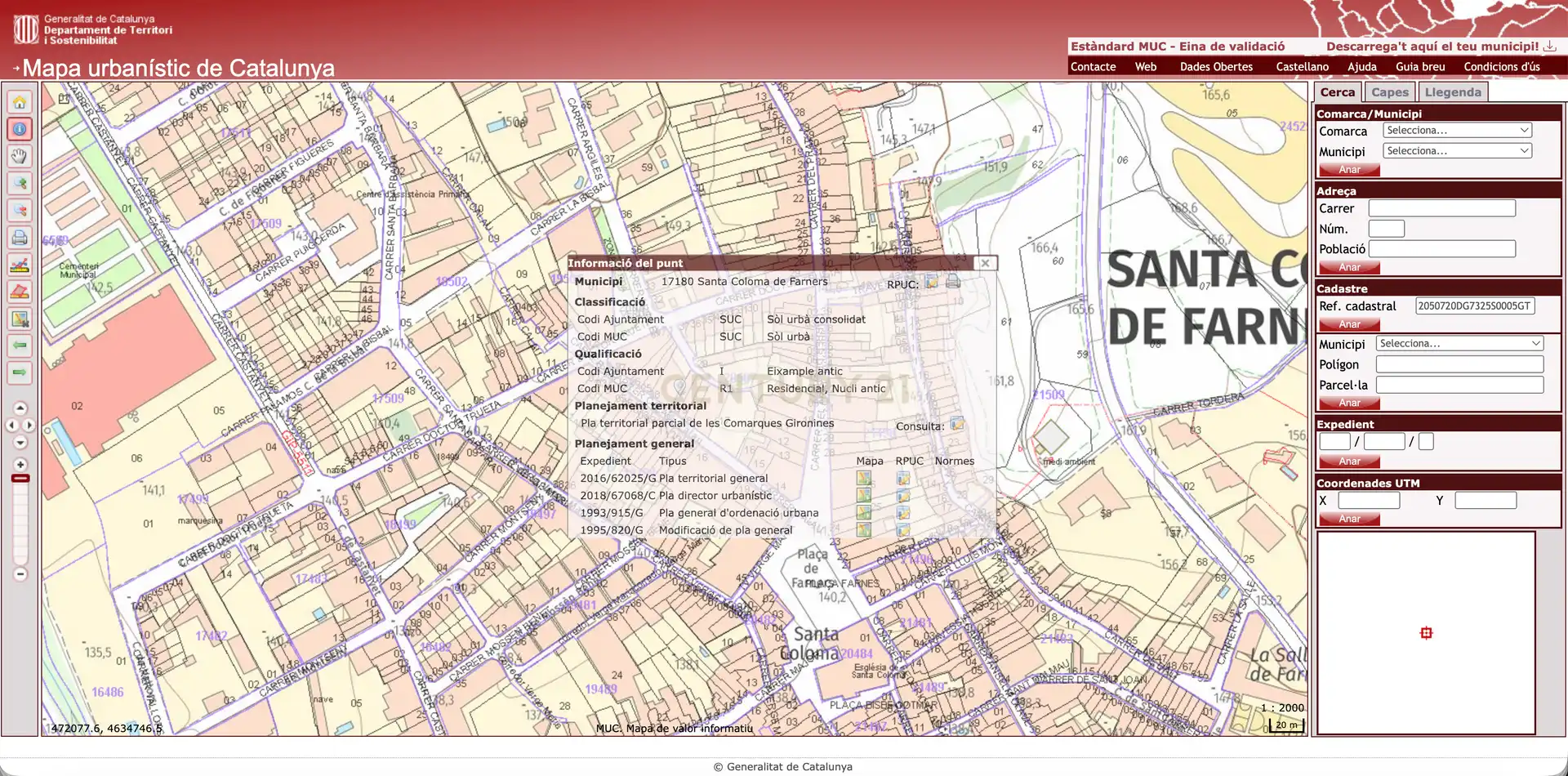Switch to the Llegenda tab

pyautogui.click(x=1453, y=92)
